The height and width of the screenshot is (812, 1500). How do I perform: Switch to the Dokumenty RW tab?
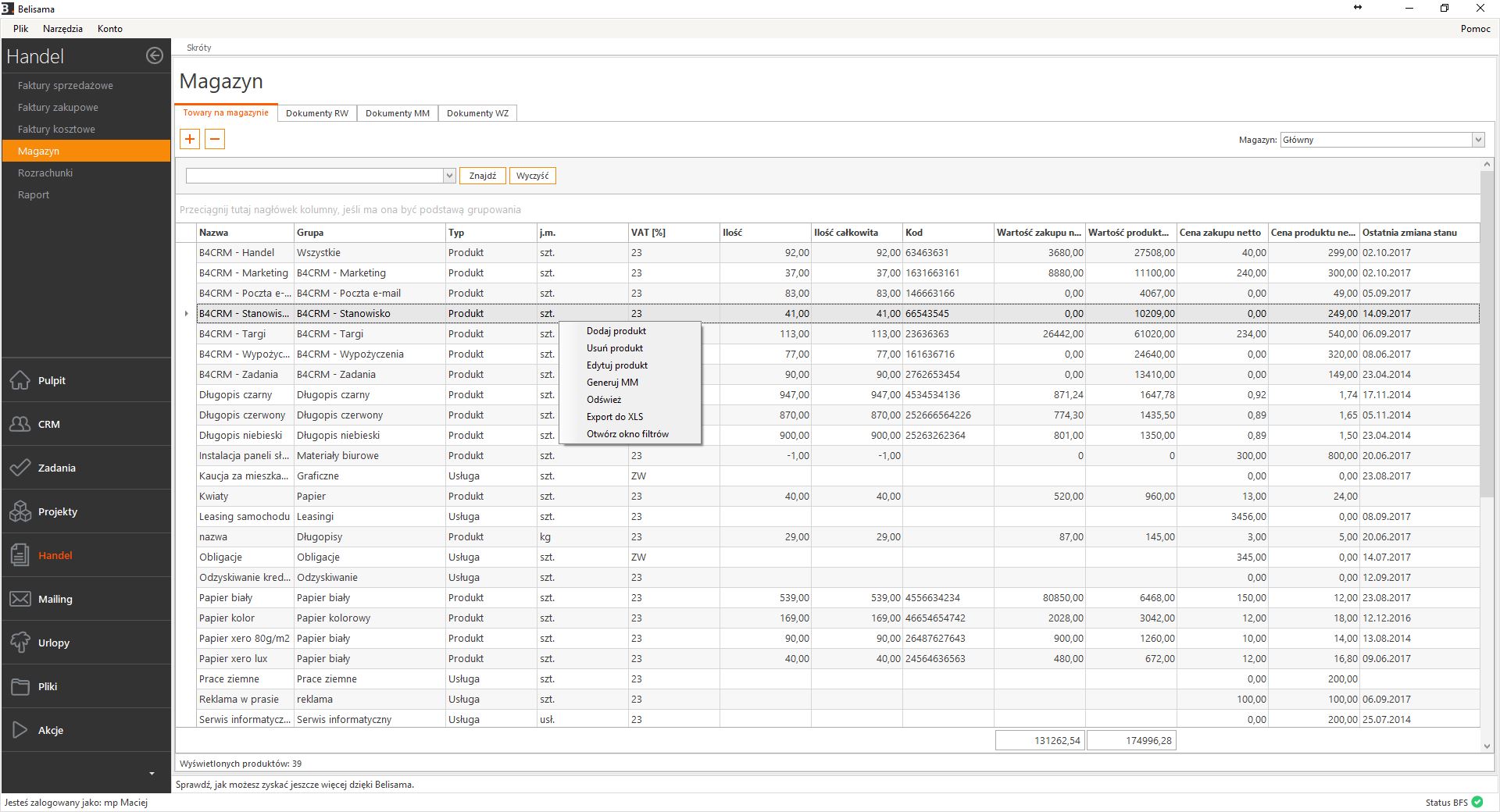[x=317, y=113]
